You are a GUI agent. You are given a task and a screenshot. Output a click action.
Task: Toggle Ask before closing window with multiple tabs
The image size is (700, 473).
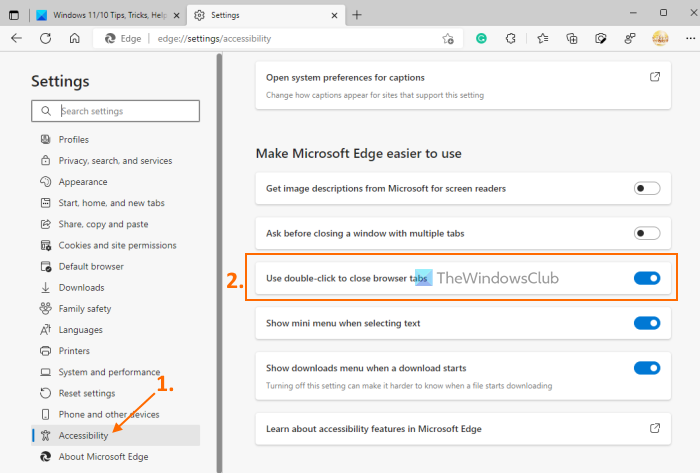(x=647, y=233)
